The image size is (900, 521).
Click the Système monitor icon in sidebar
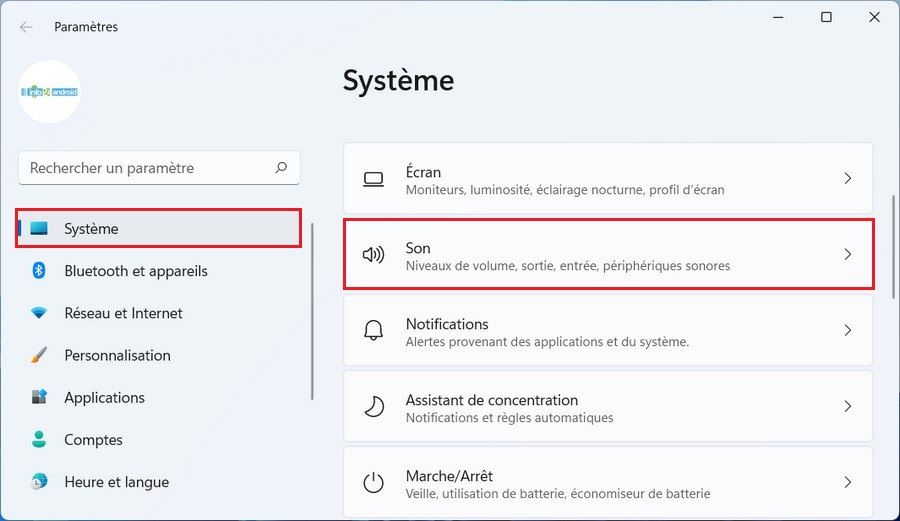pyautogui.click(x=39, y=228)
